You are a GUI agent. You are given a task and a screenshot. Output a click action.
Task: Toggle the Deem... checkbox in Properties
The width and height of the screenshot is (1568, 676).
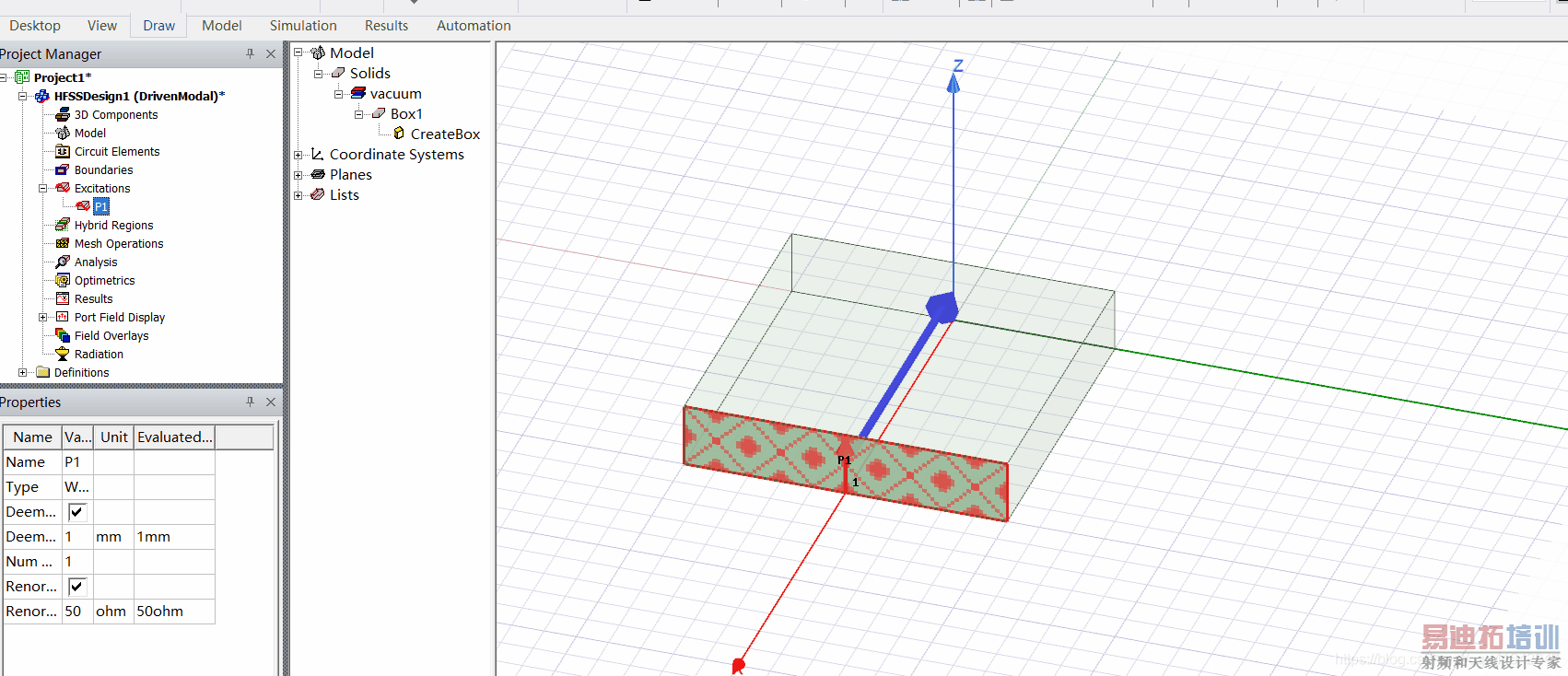[76, 512]
